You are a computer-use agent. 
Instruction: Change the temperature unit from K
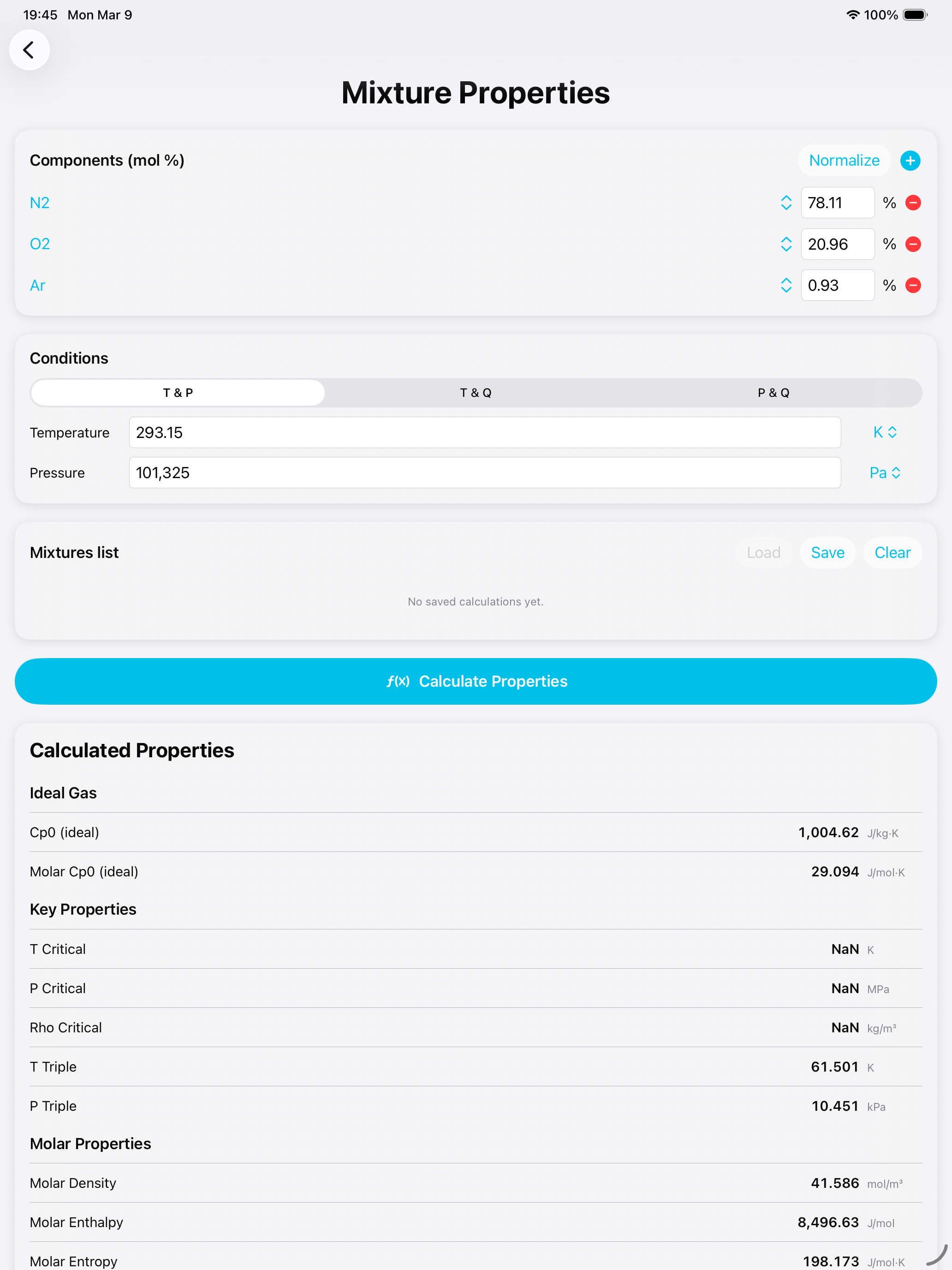[x=884, y=432]
